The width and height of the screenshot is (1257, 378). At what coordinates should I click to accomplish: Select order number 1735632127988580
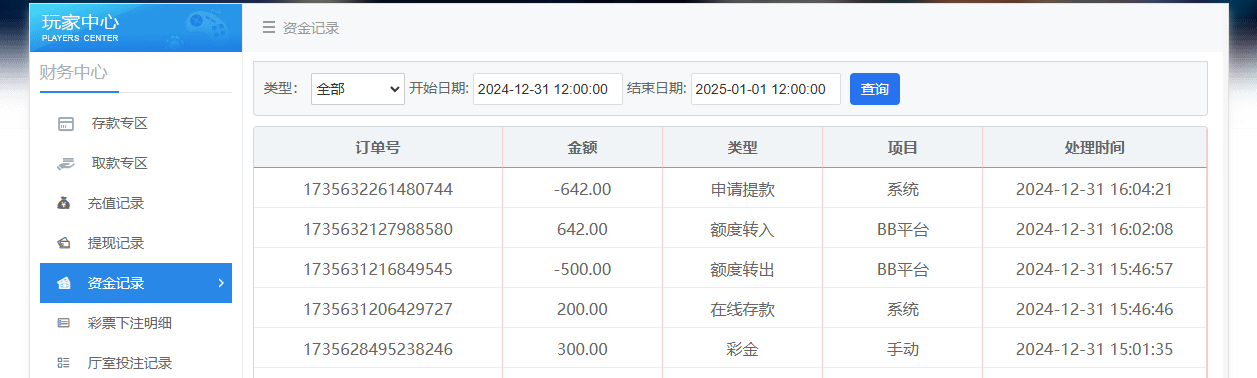coord(378,229)
